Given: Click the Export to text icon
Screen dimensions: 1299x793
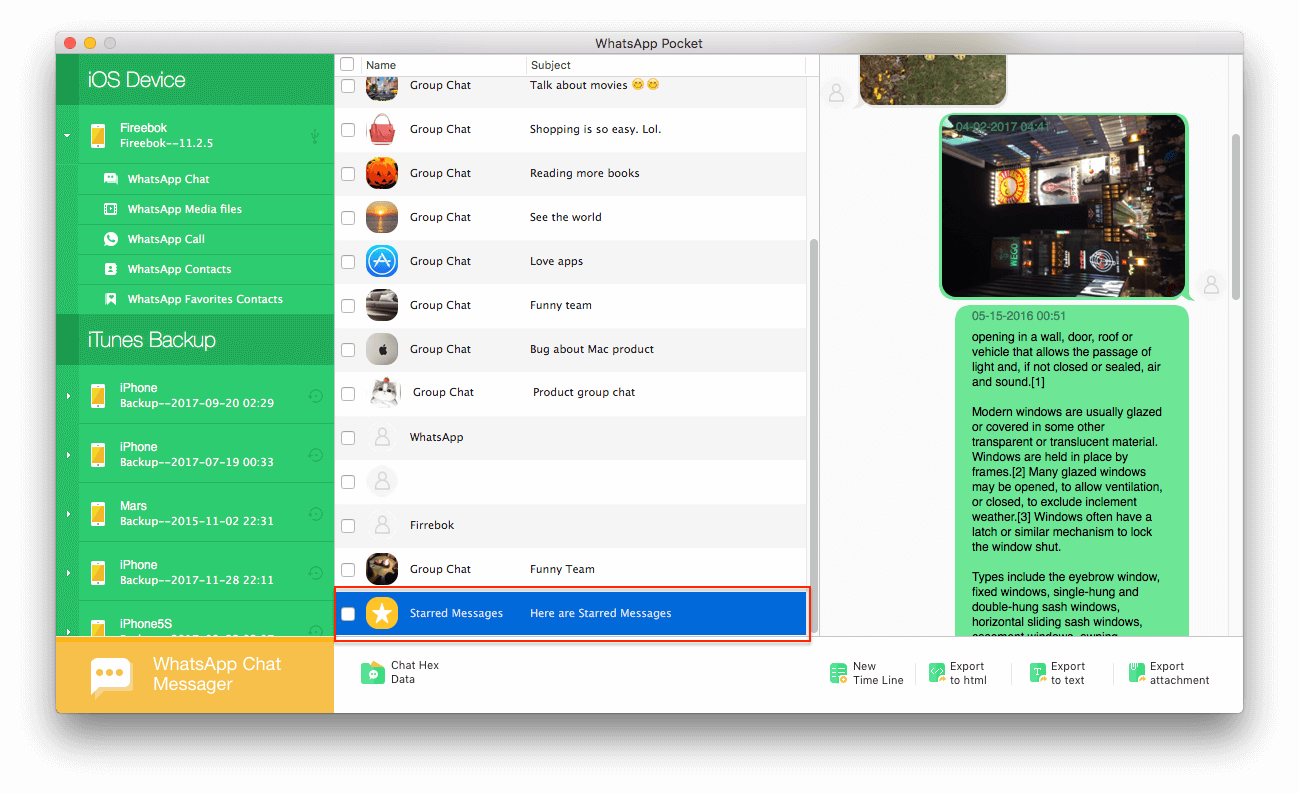Looking at the screenshot, I should click(1039, 673).
